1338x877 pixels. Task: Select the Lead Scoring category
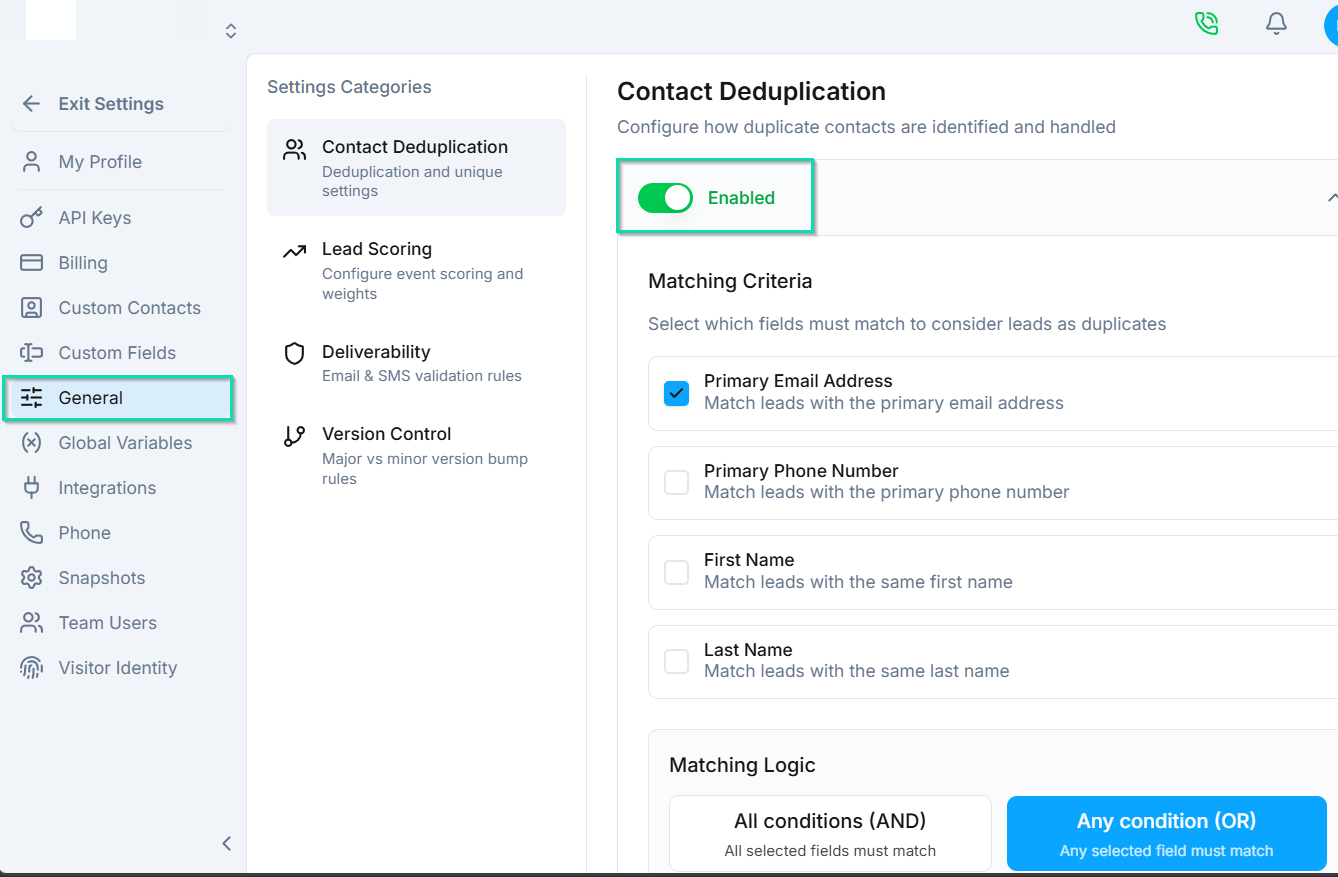tap(416, 270)
